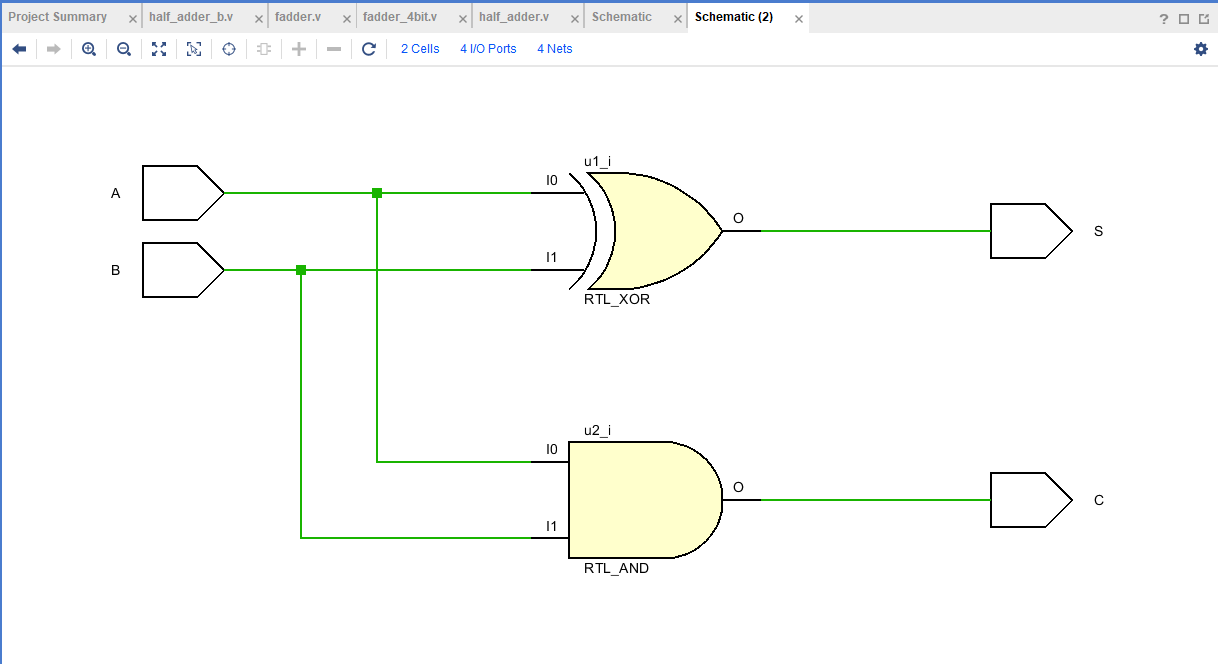Click the Next (forward arrow) toolbar icon
1218x664 pixels.
click(54, 49)
